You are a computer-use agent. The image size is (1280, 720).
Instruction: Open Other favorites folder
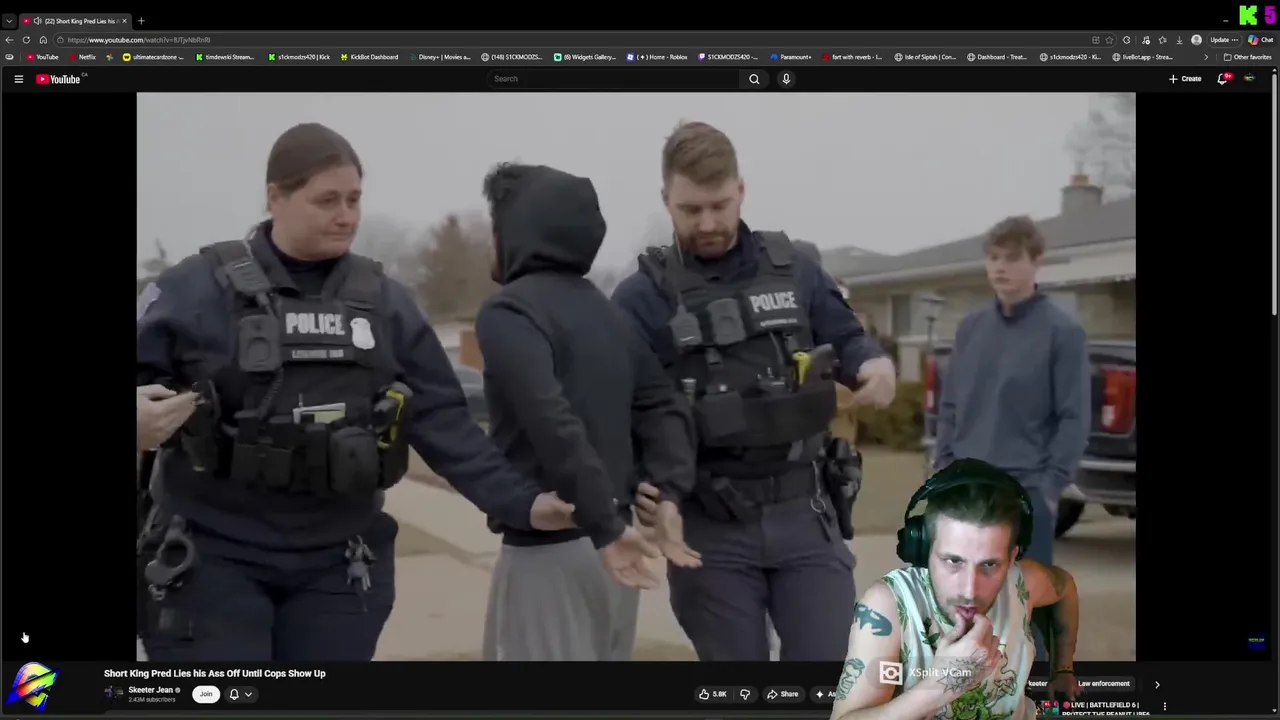tap(1248, 57)
